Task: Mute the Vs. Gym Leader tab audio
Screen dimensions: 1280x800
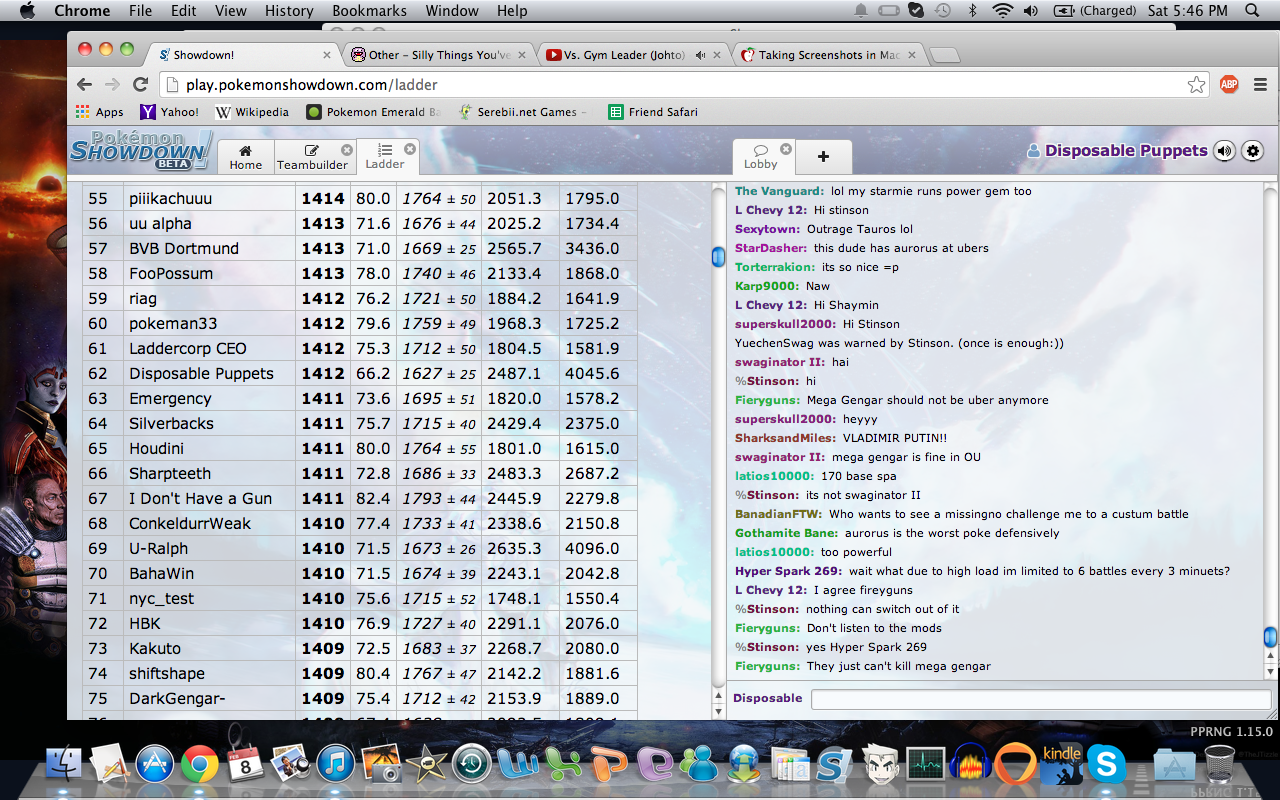Action: pos(701,55)
